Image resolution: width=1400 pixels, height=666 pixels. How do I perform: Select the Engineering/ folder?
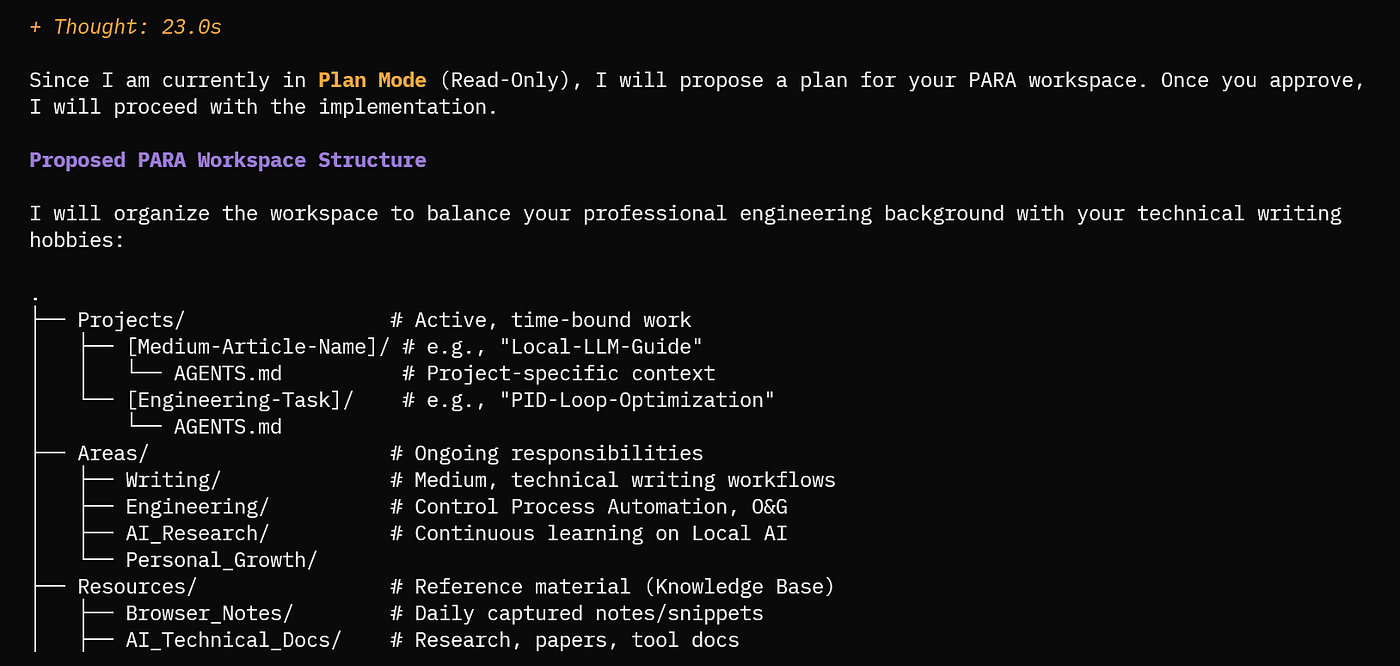pyautogui.click(x=197, y=507)
